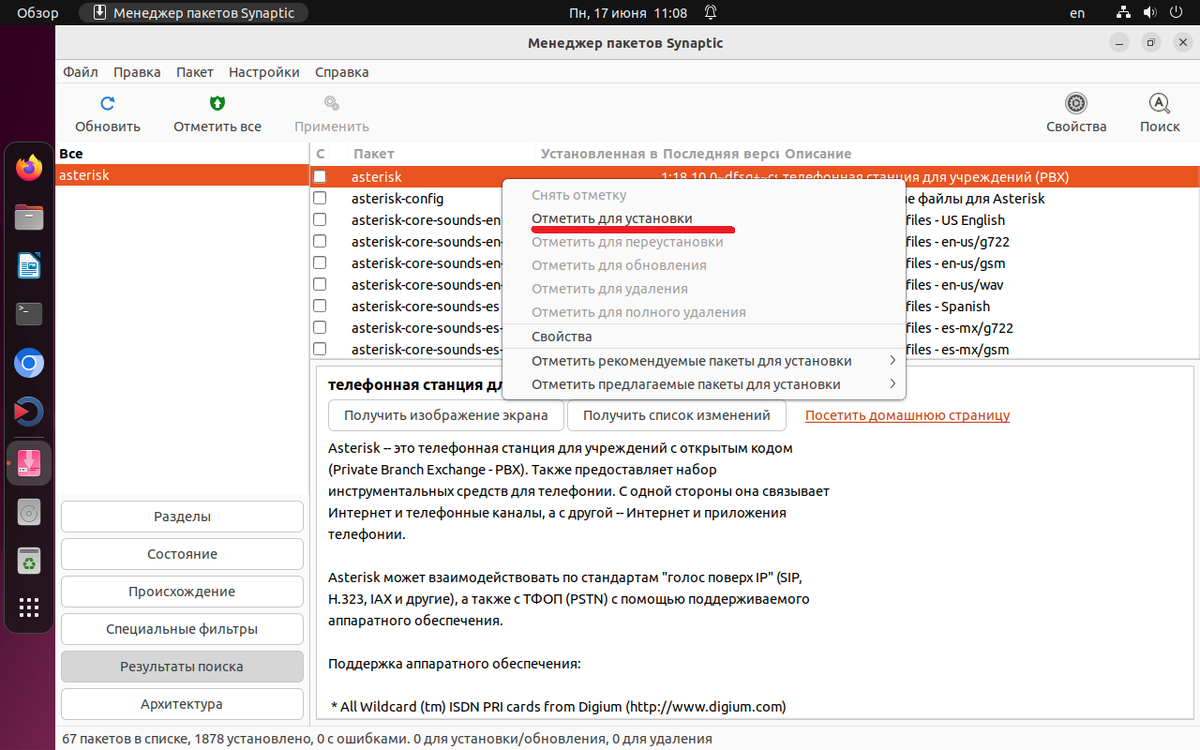The width and height of the screenshot is (1200, 750).
Task: Open the power icon in top bar
Action: click(x=1176, y=13)
